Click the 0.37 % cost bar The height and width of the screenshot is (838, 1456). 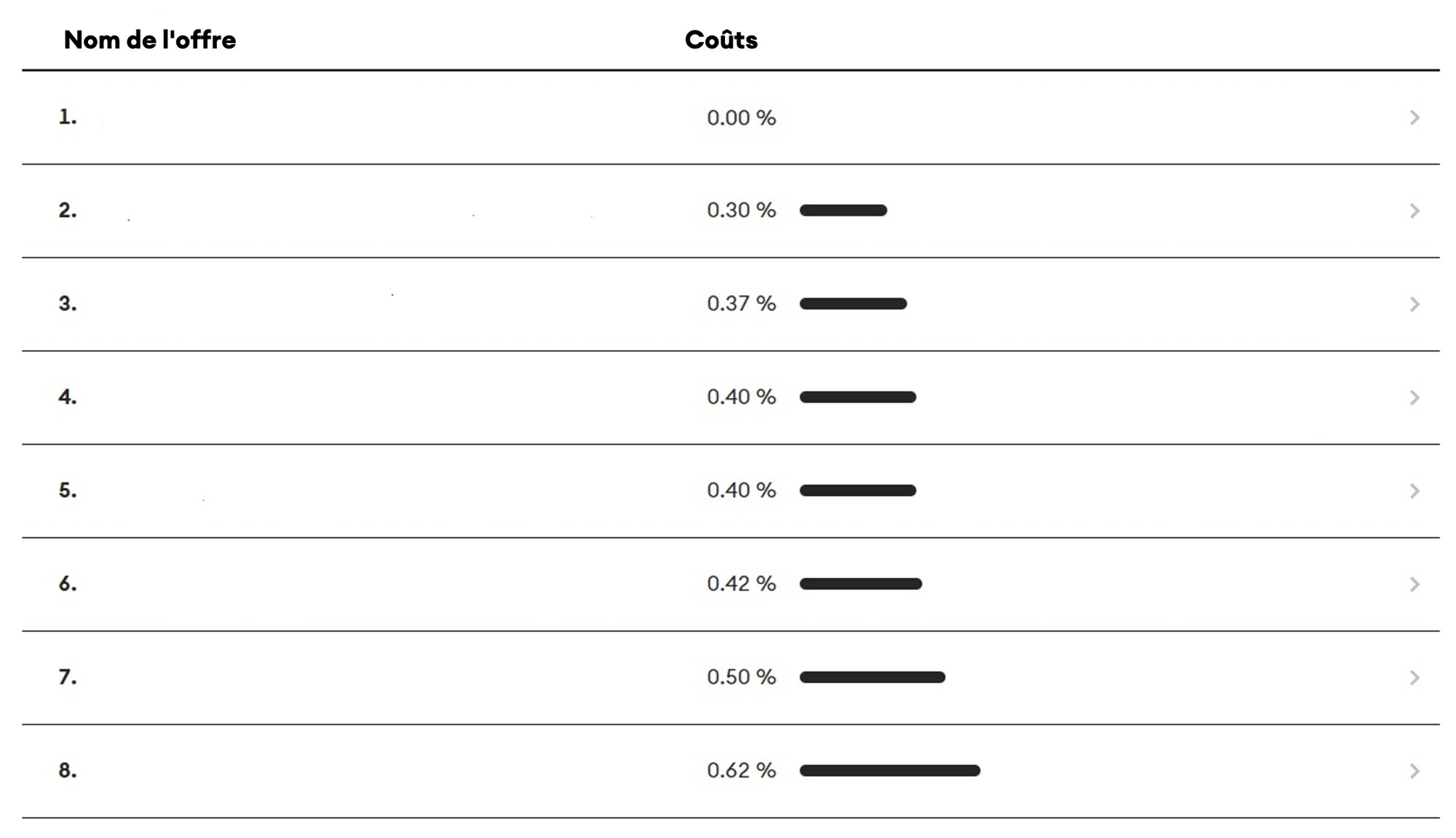pyautogui.click(x=853, y=304)
